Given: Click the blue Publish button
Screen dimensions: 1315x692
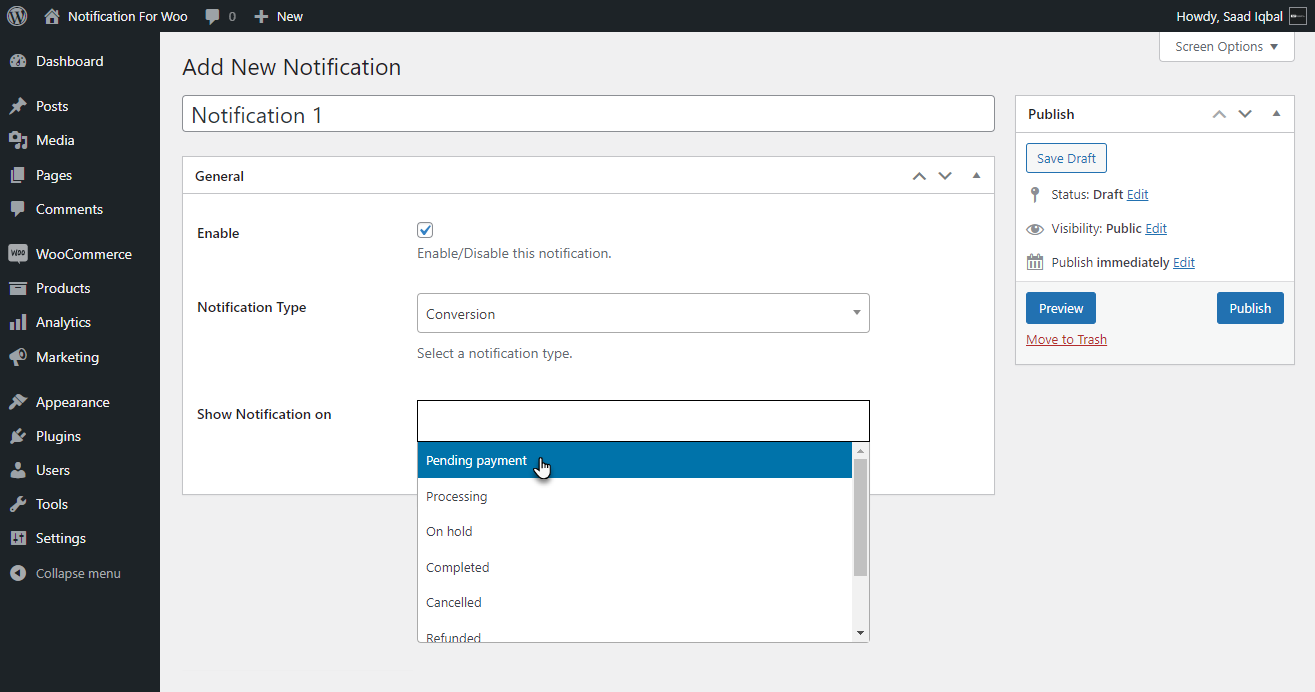Looking at the screenshot, I should (1250, 308).
